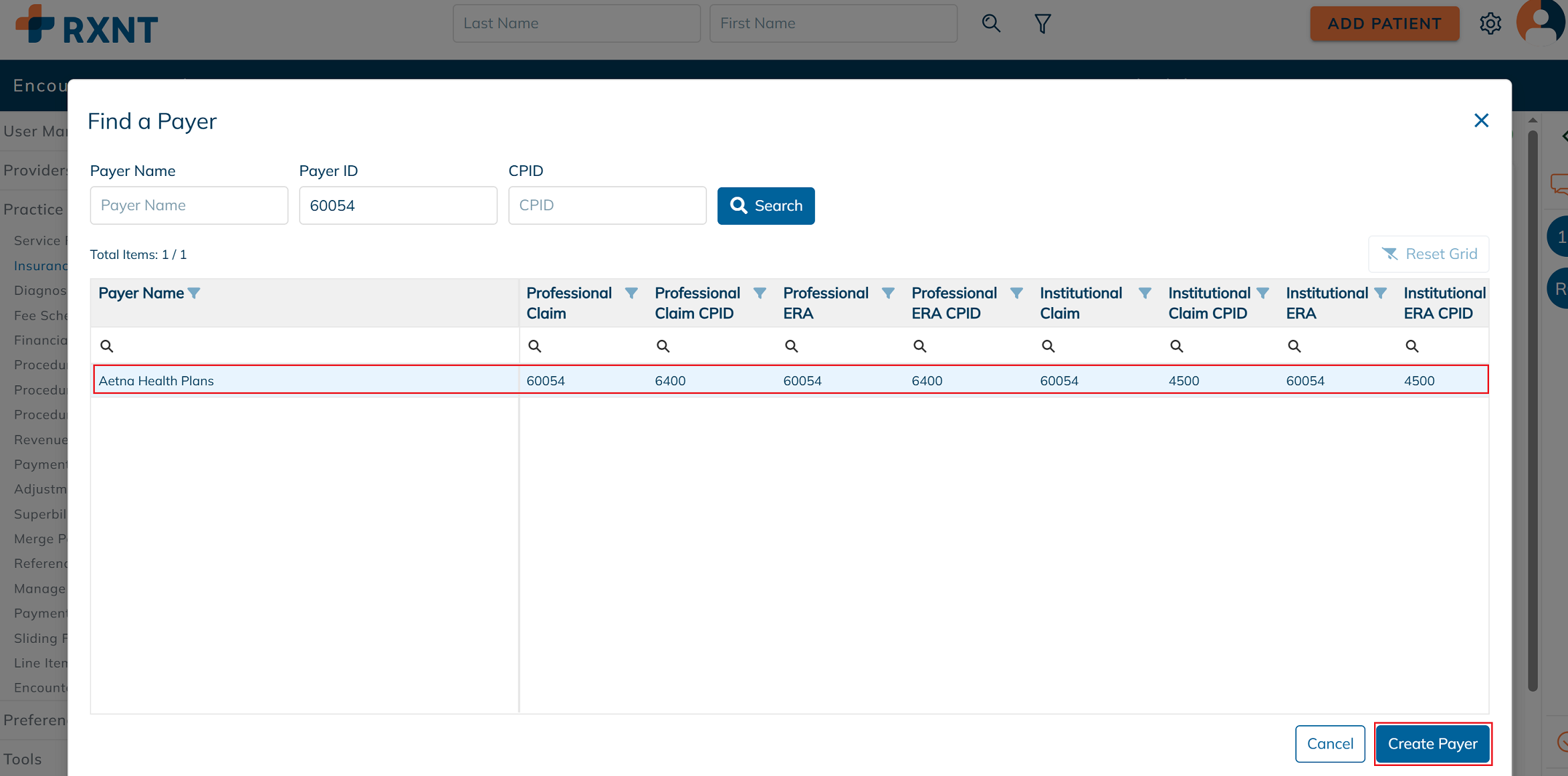Screen dimensions: 1568x776
Task: Click the settings gear icon in header
Action: pos(1490,24)
